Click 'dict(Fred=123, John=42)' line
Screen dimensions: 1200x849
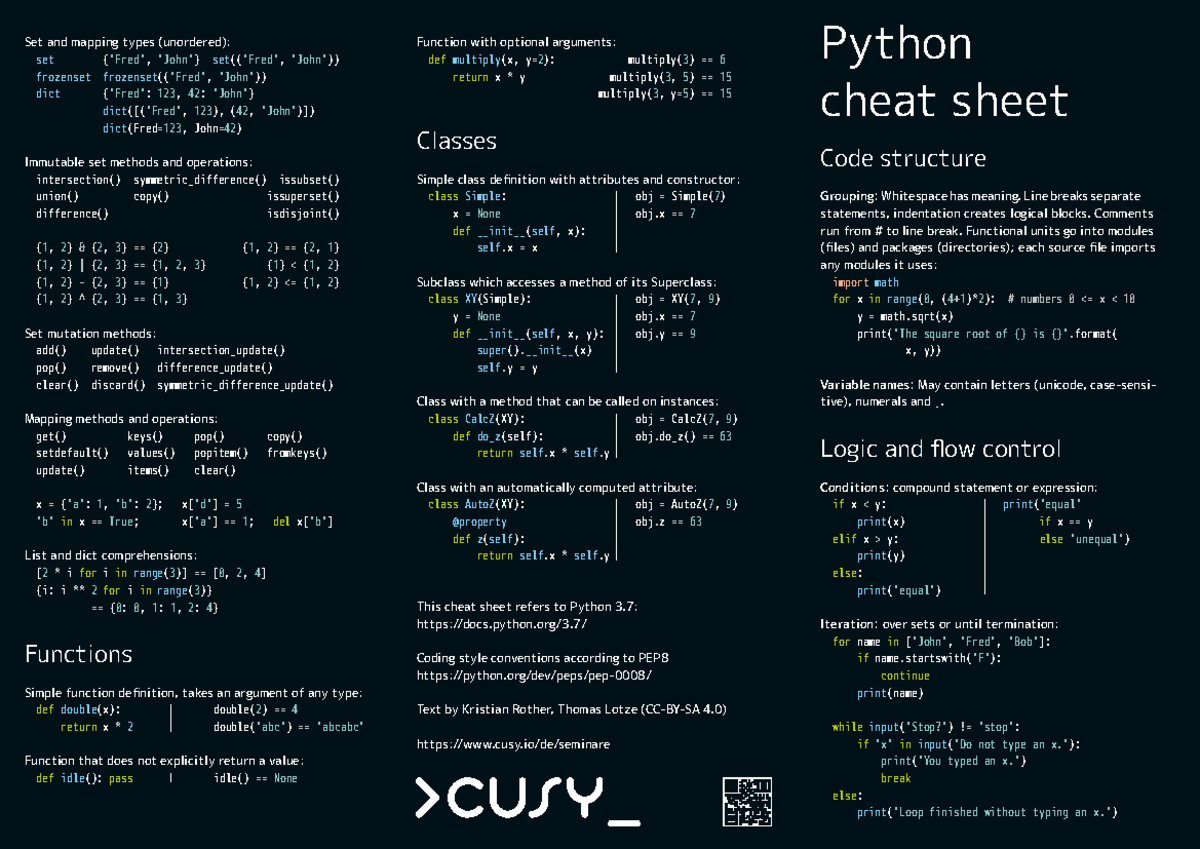[x=172, y=128]
